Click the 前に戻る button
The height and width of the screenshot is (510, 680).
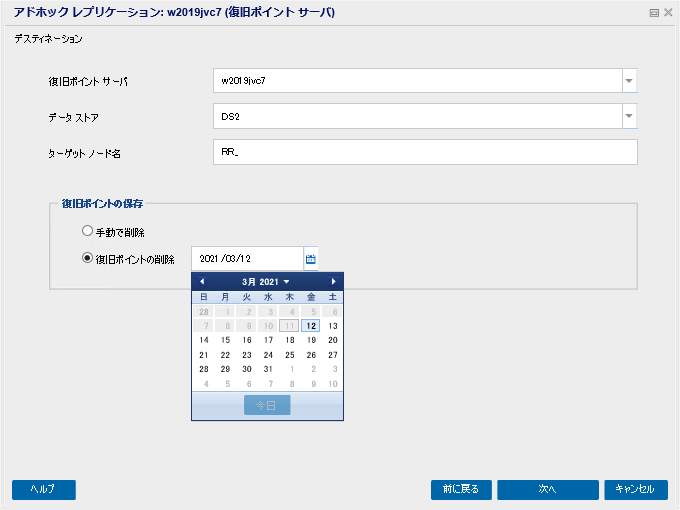click(461, 490)
